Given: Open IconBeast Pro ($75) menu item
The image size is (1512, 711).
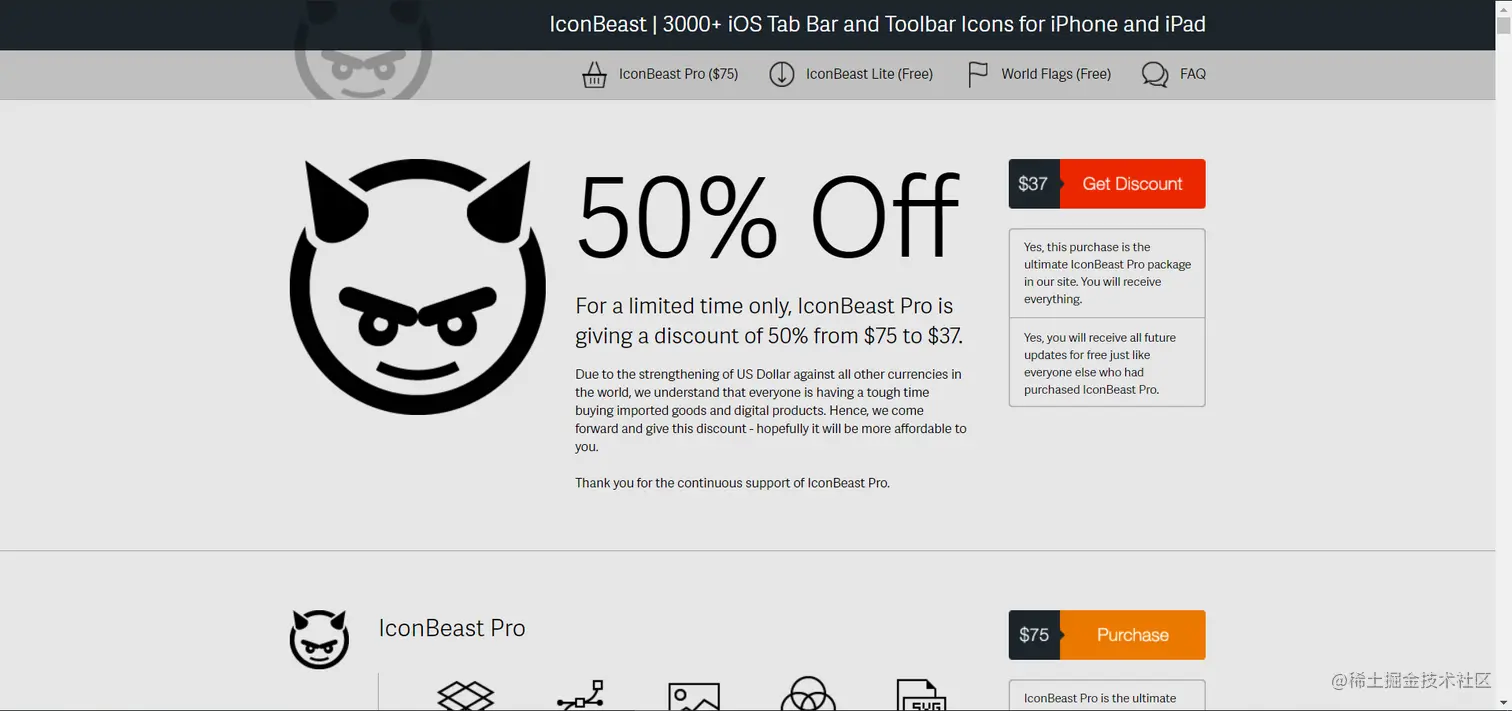Looking at the screenshot, I should 678,74.
